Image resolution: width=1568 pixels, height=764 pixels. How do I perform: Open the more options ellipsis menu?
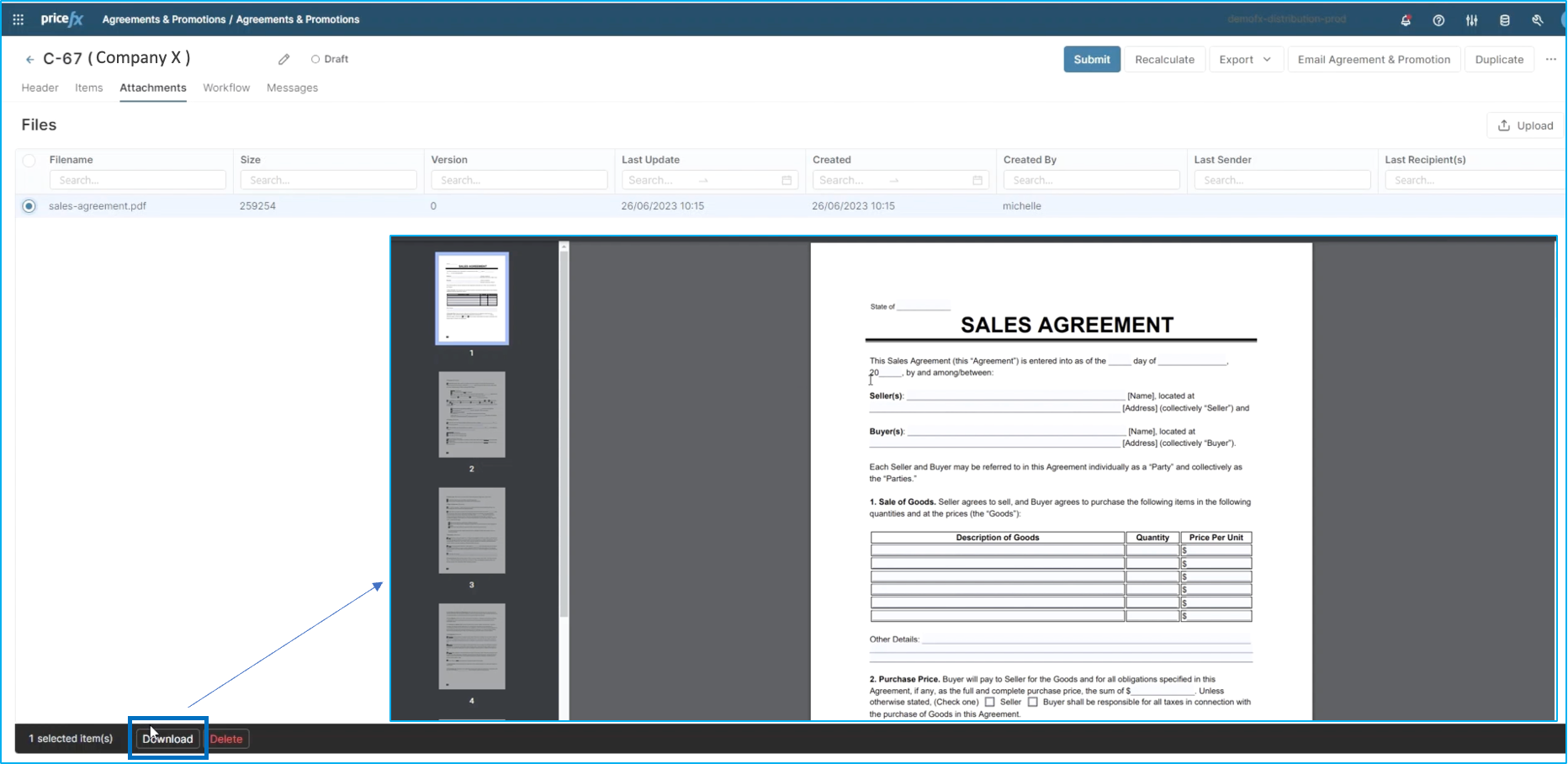click(x=1550, y=59)
